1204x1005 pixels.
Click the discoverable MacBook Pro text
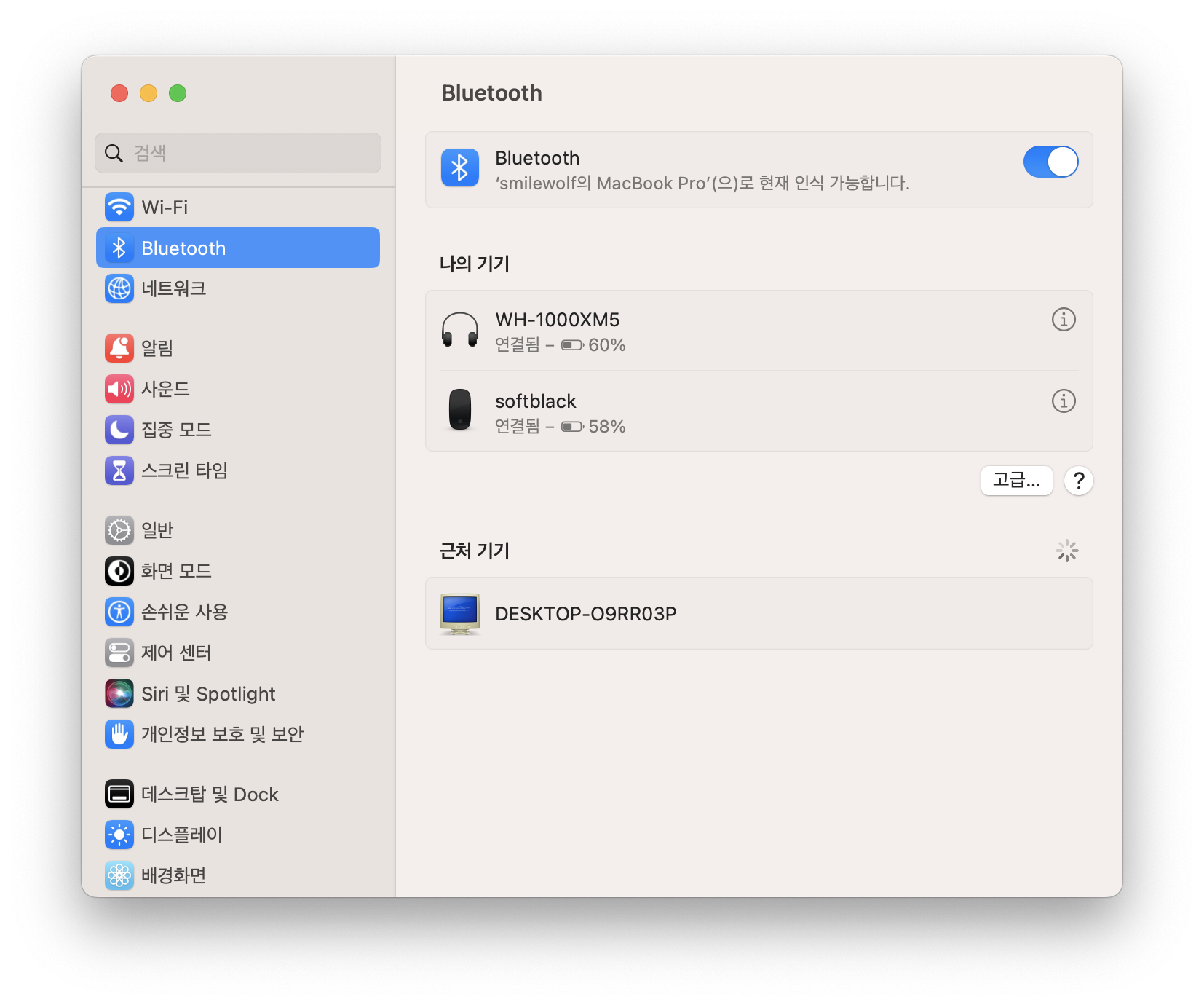coord(702,183)
